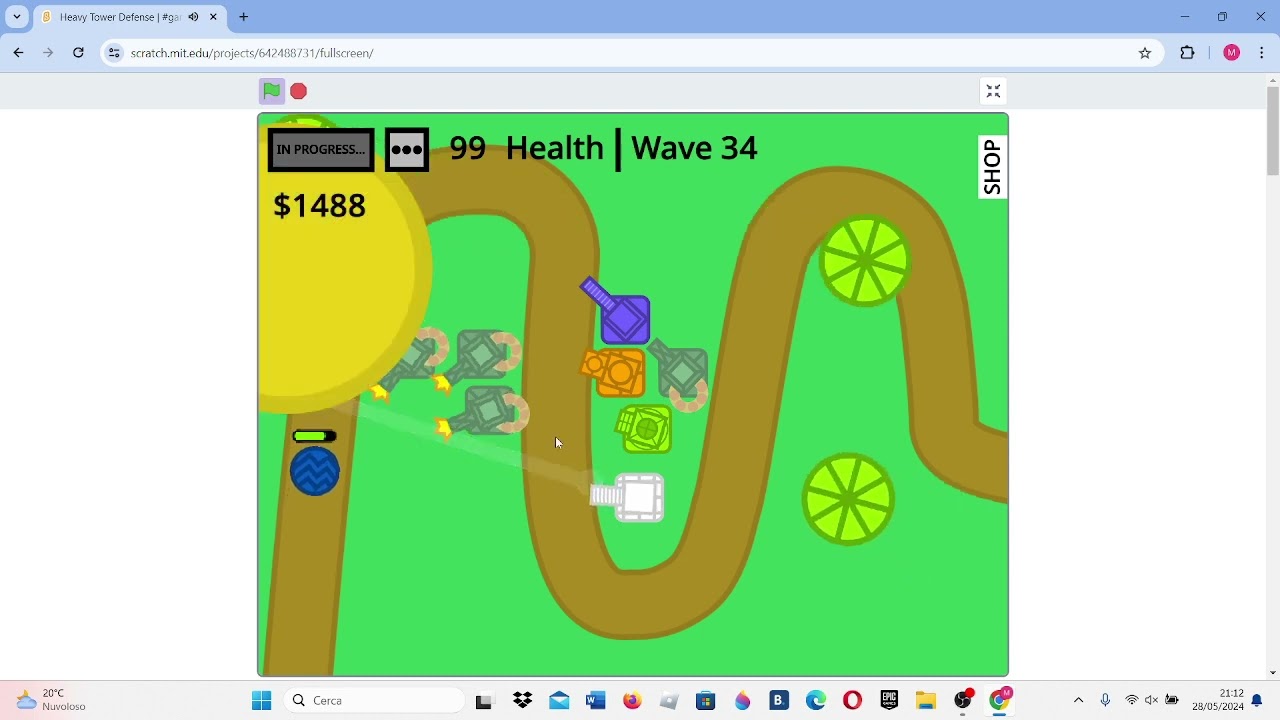Open the browser extensions menu
Image resolution: width=1280 pixels, height=720 pixels.
(x=1187, y=53)
